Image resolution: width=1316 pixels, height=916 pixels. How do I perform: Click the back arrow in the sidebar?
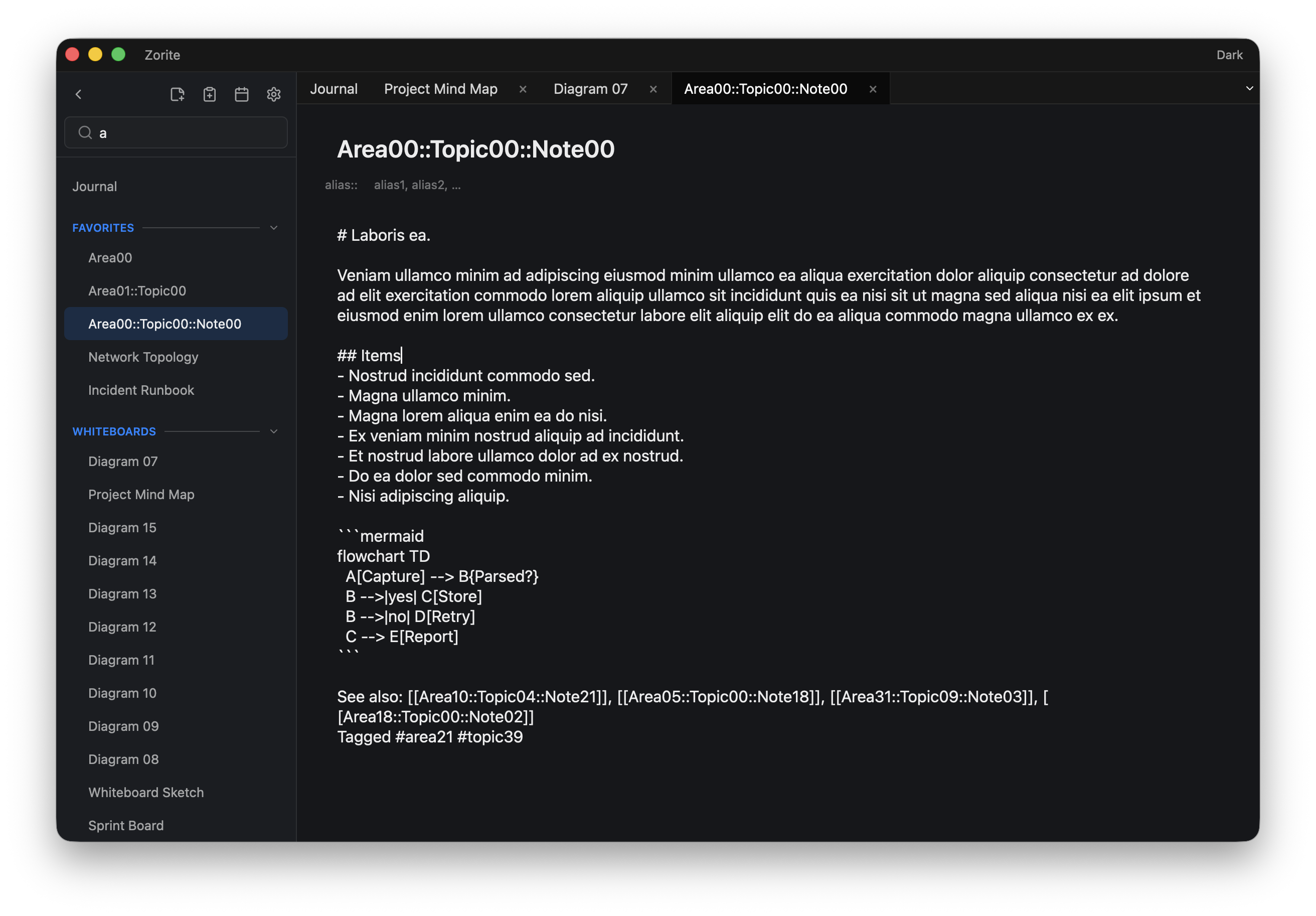click(x=79, y=94)
